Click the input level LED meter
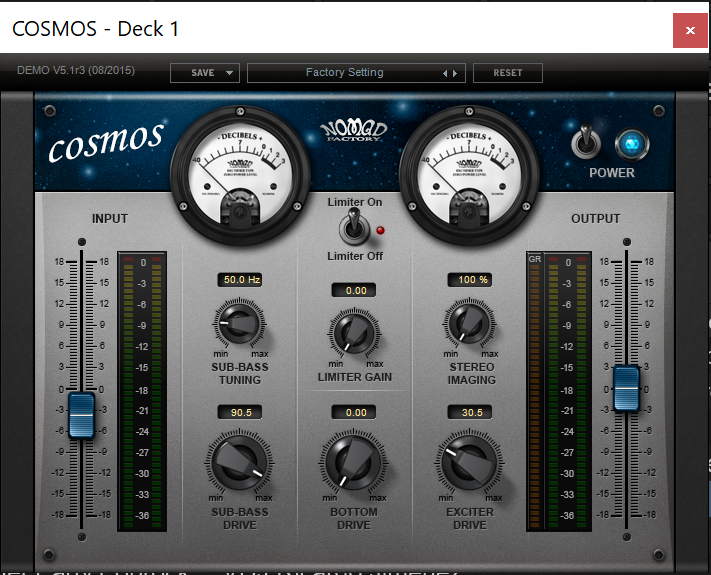The image size is (711, 575). (142, 391)
